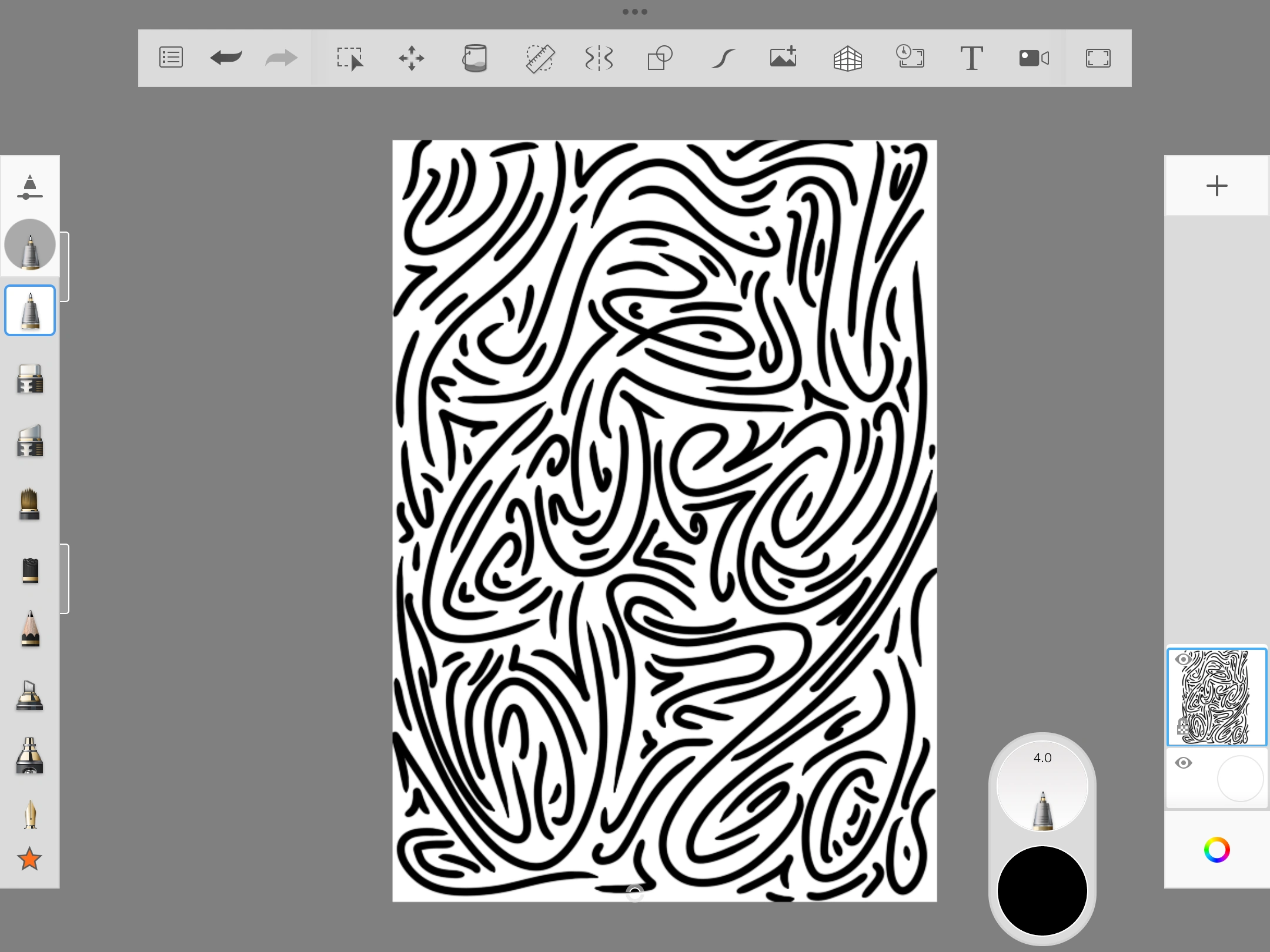Open the color wheel editor
The width and height of the screenshot is (1270, 952).
click(x=1216, y=850)
